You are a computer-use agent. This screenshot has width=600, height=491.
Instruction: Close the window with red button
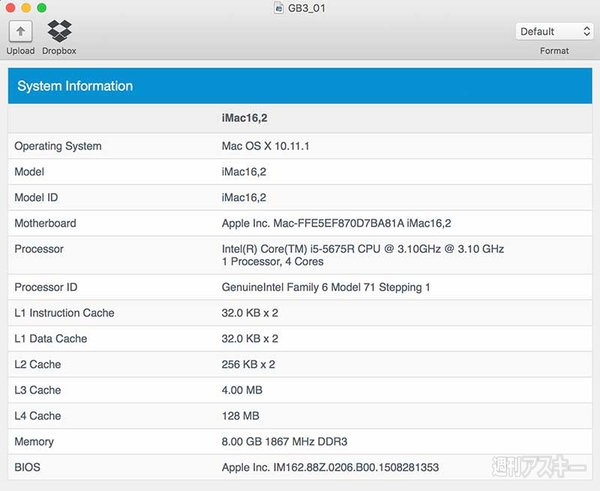click(10, 8)
